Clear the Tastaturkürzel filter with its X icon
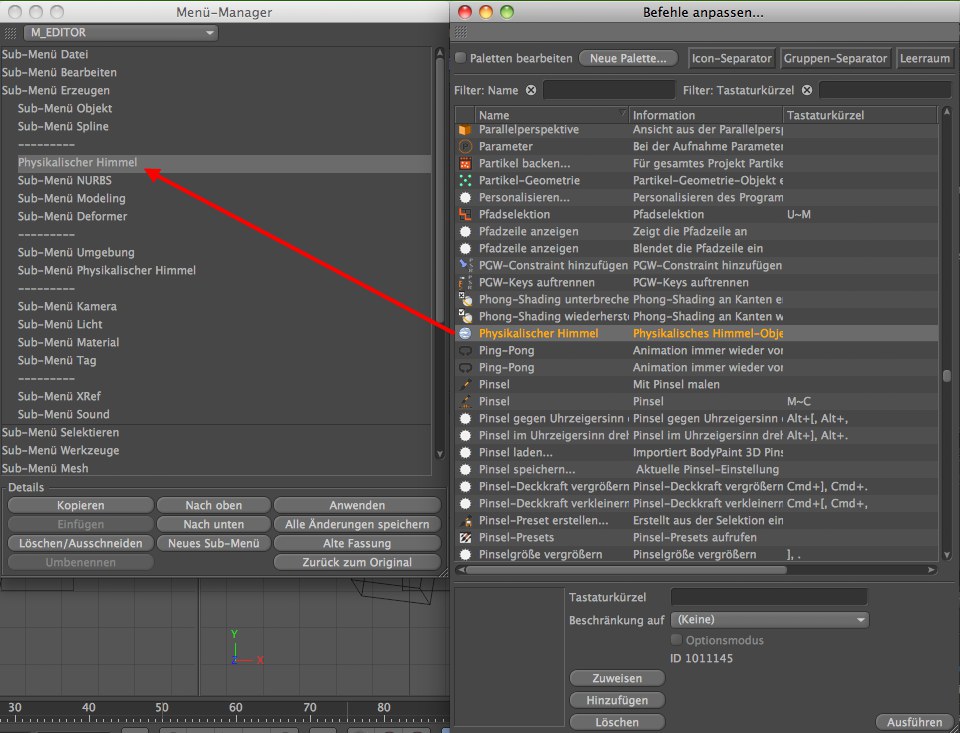Image resolution: width=960 pixels, height=733 pixels. [x=806, y=90]
